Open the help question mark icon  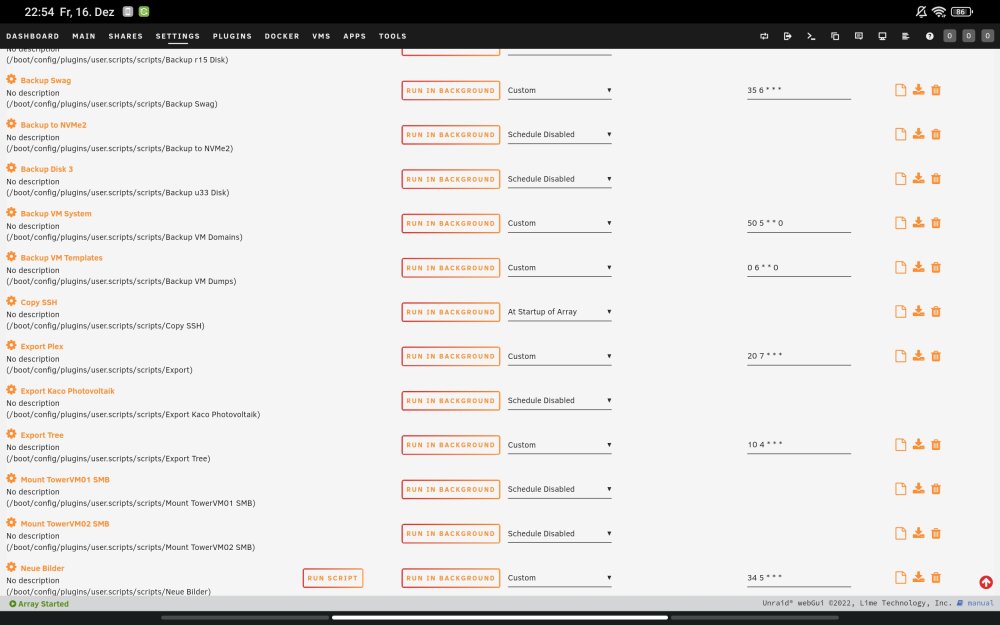(x=930, y=36)
